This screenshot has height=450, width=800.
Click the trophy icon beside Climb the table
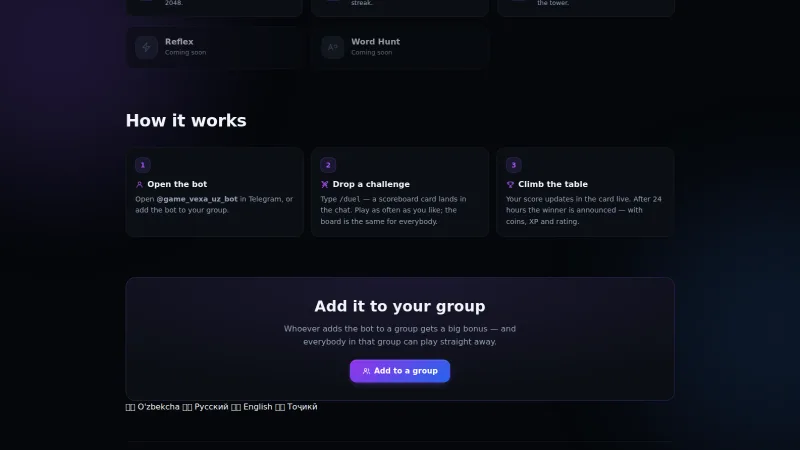click(510, 185)
